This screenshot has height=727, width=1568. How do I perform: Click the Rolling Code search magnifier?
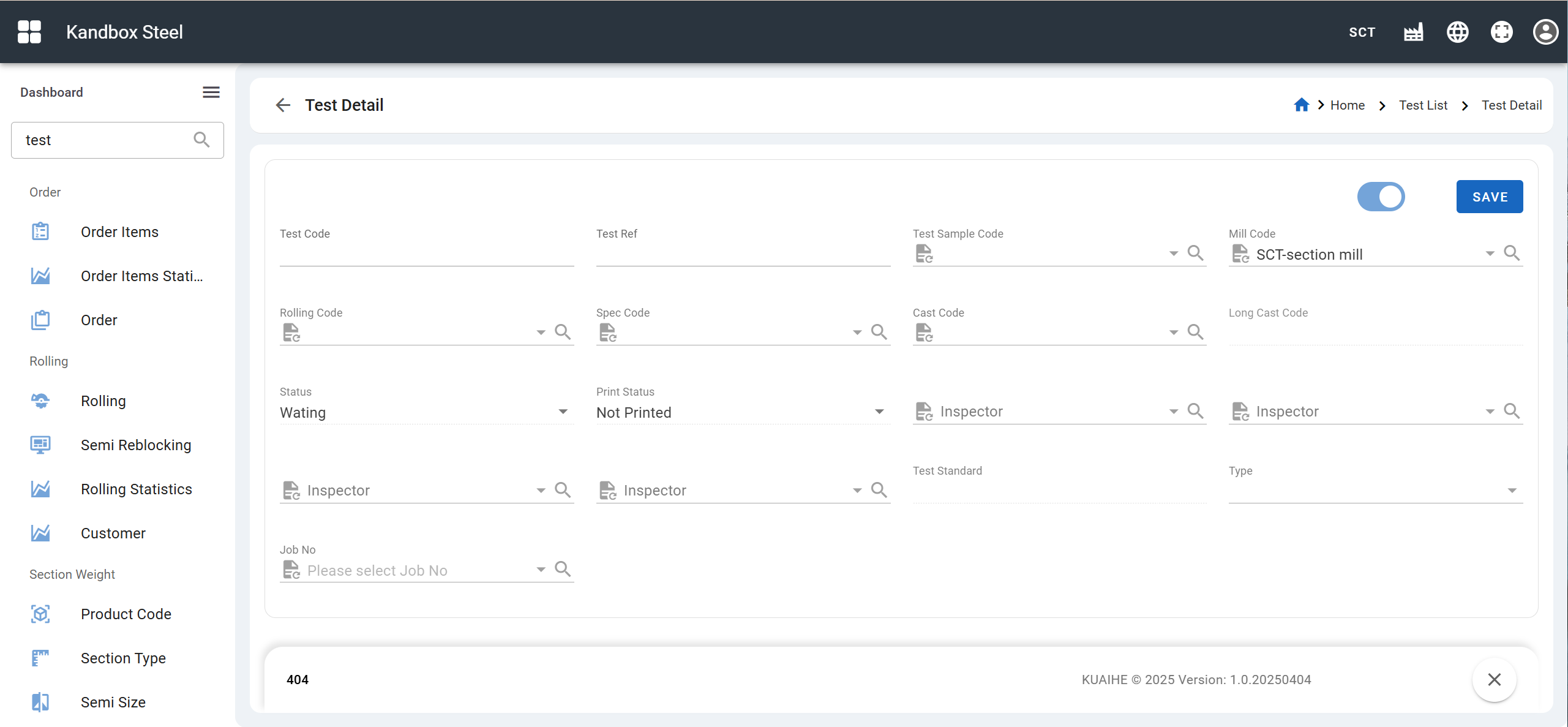tap(563, 332)
